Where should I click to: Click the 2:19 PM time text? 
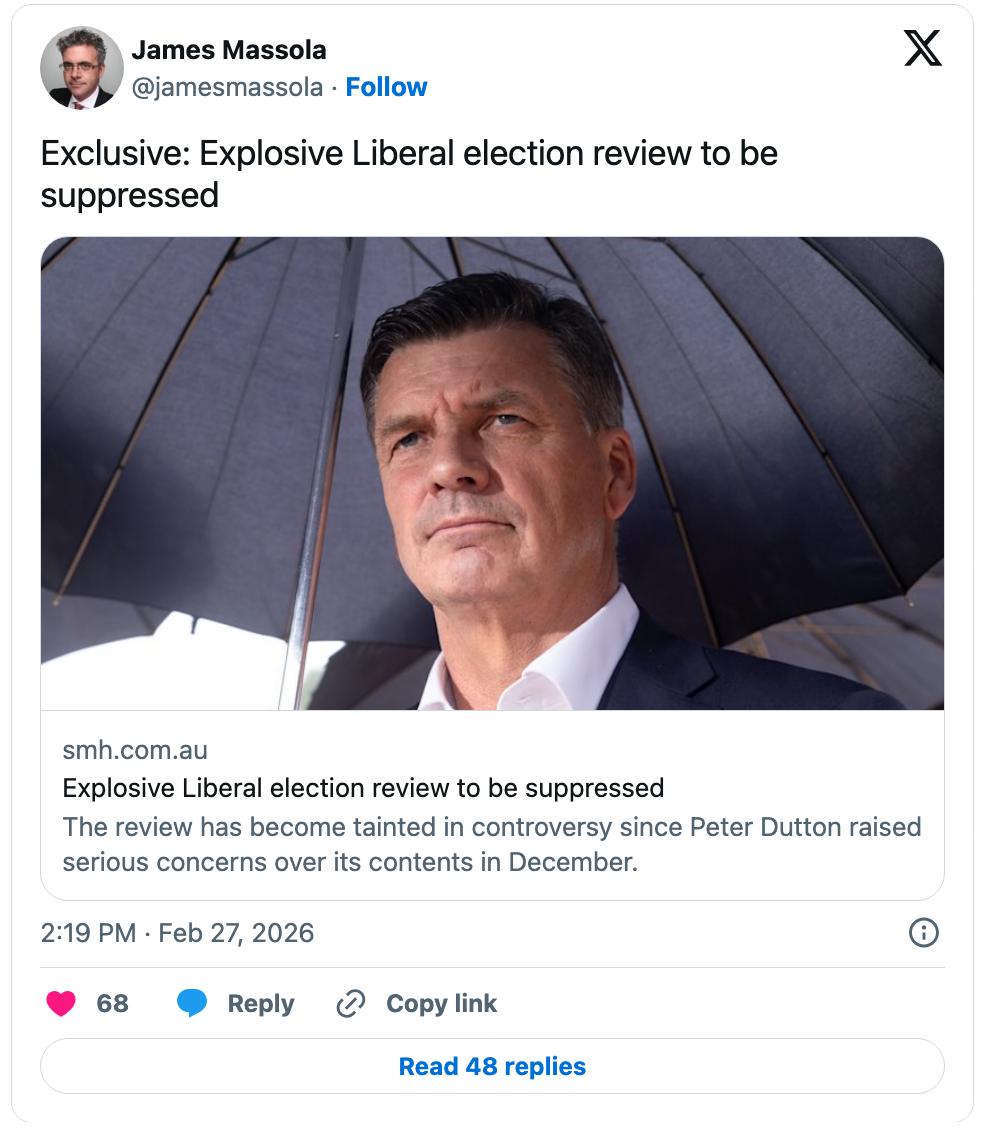click(x=88, y=933)
